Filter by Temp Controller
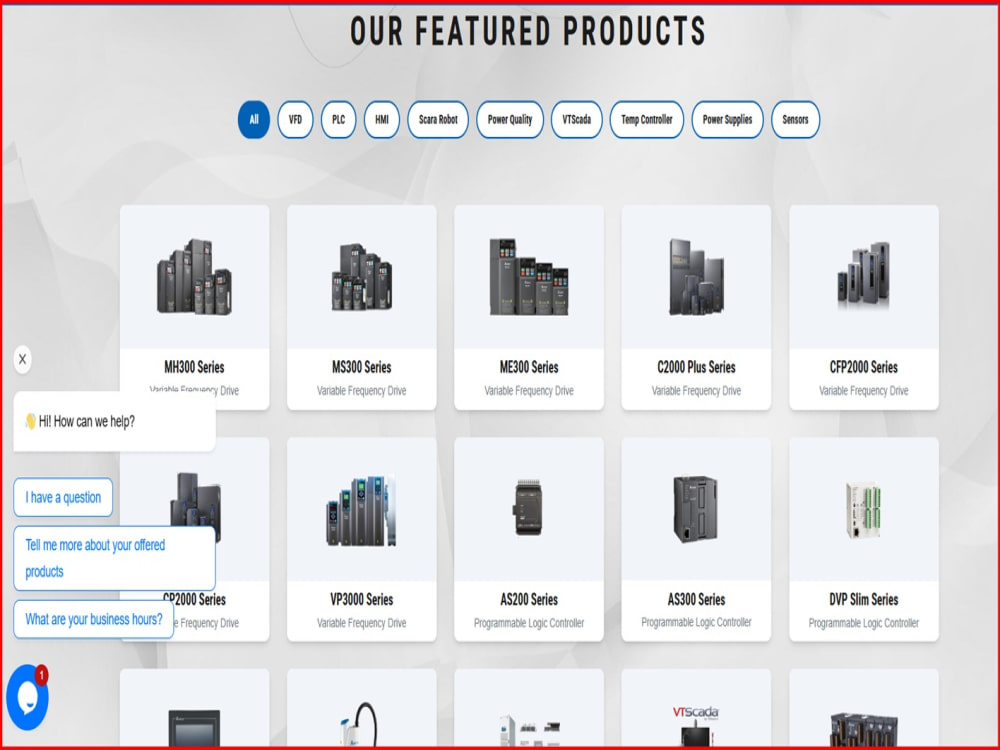 [647, 119]
